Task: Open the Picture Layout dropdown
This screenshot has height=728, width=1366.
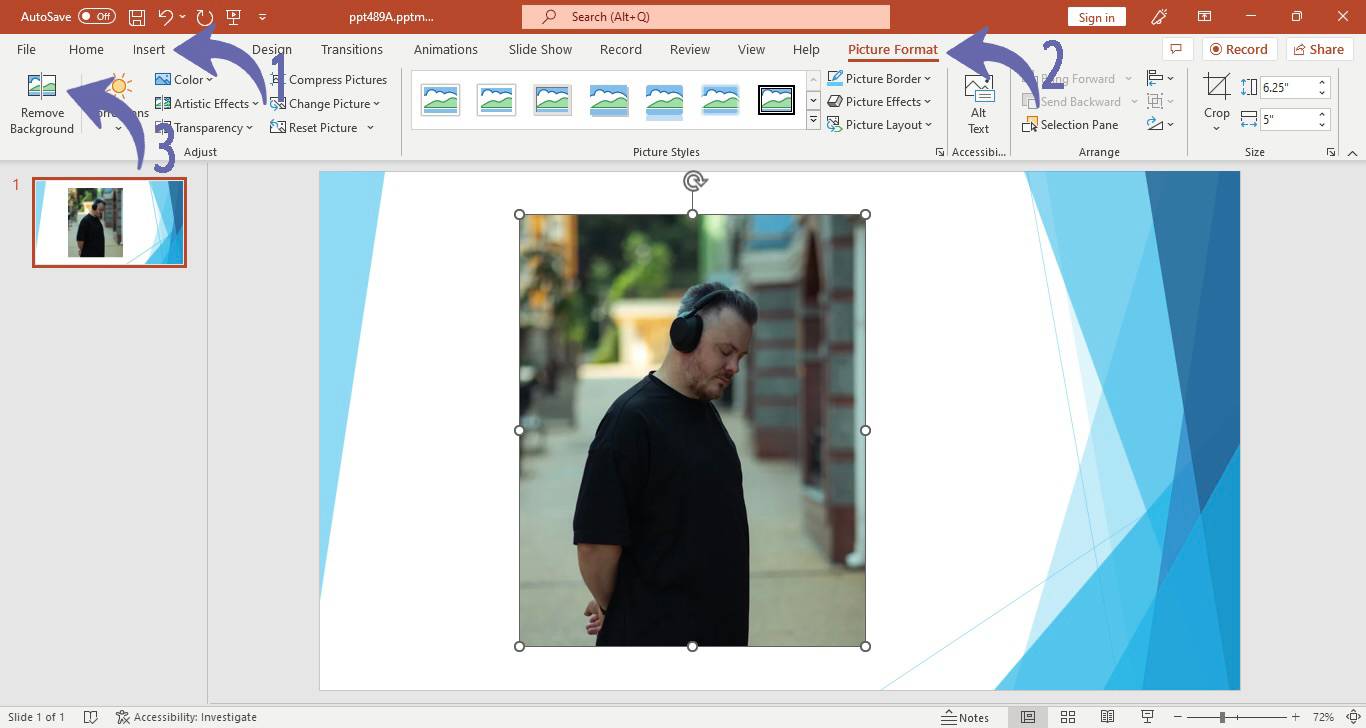Action: pyautogui.click(x=879, y=125)
